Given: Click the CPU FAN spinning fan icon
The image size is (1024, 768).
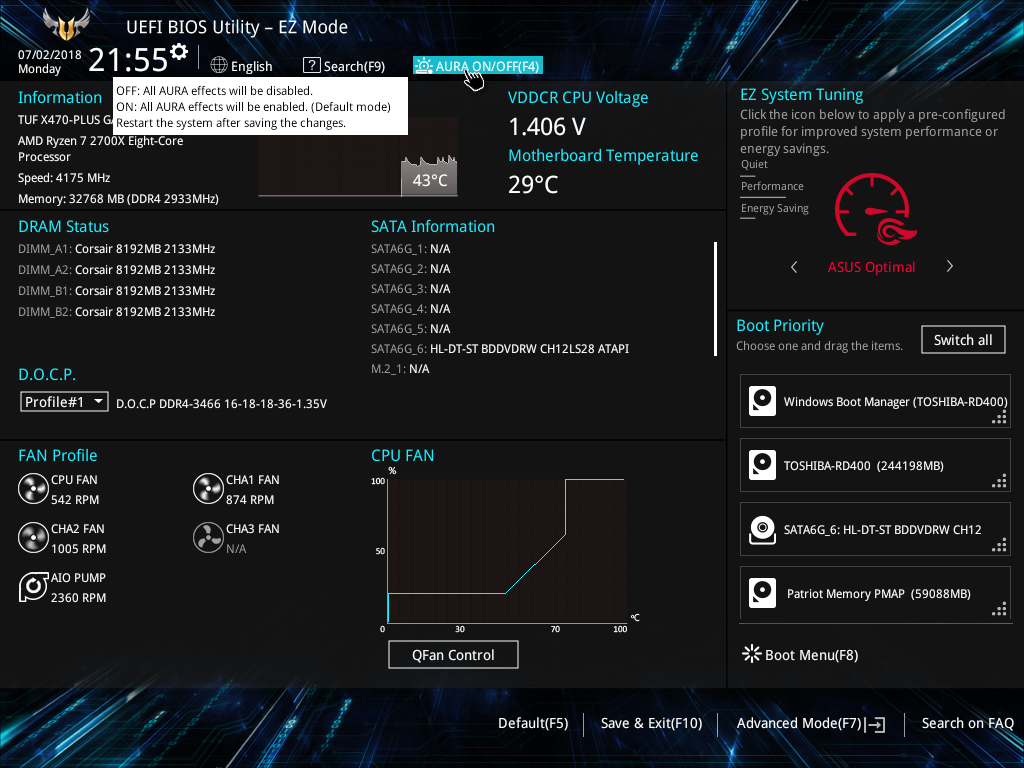Looking at the screenshot, I should [x=33, y=489].
